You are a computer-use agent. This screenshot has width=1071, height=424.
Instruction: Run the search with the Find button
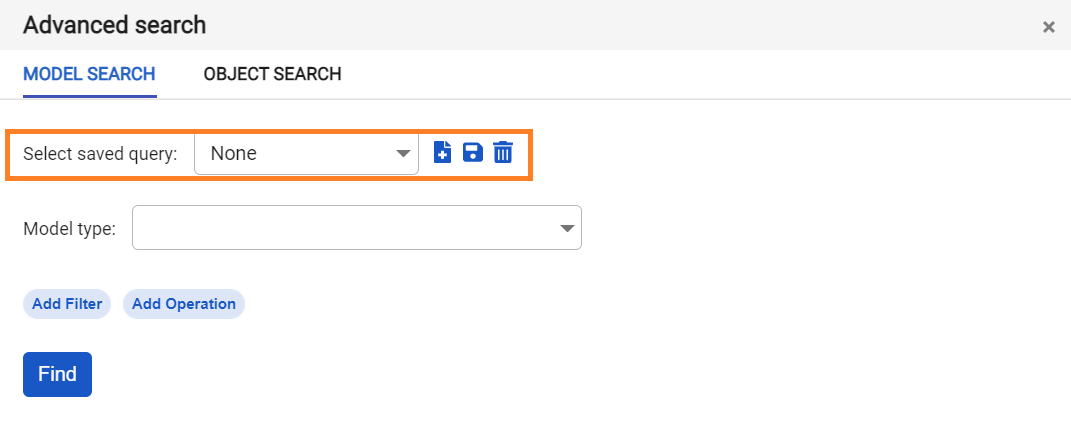tap(57, 374)
